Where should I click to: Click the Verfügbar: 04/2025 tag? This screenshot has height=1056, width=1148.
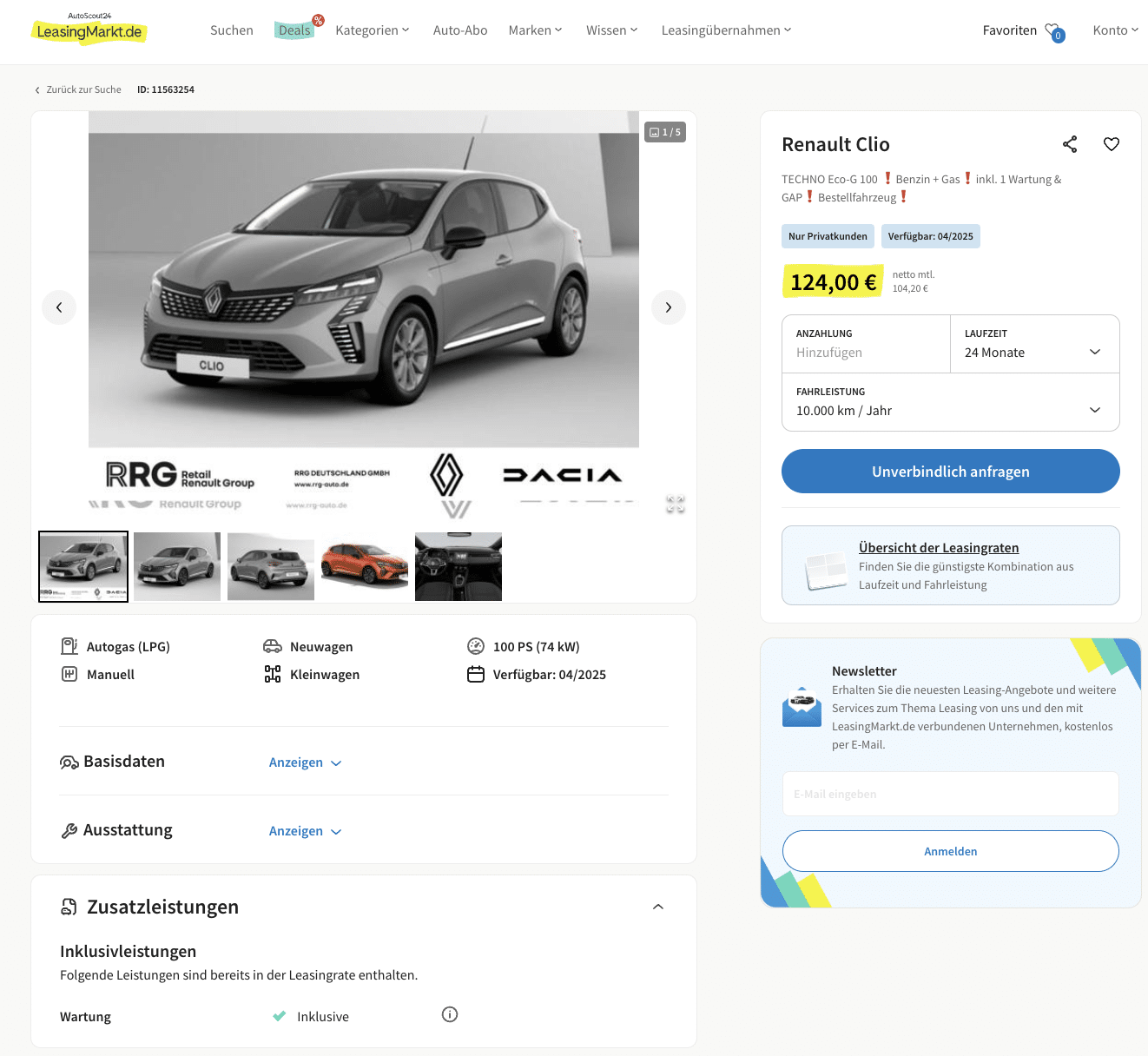pyautogui.click(x=931, y=236)
